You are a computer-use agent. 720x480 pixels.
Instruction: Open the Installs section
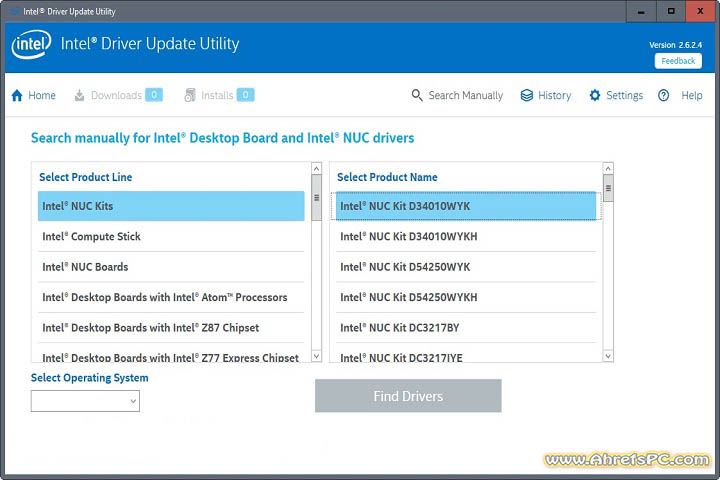[219, 95]
